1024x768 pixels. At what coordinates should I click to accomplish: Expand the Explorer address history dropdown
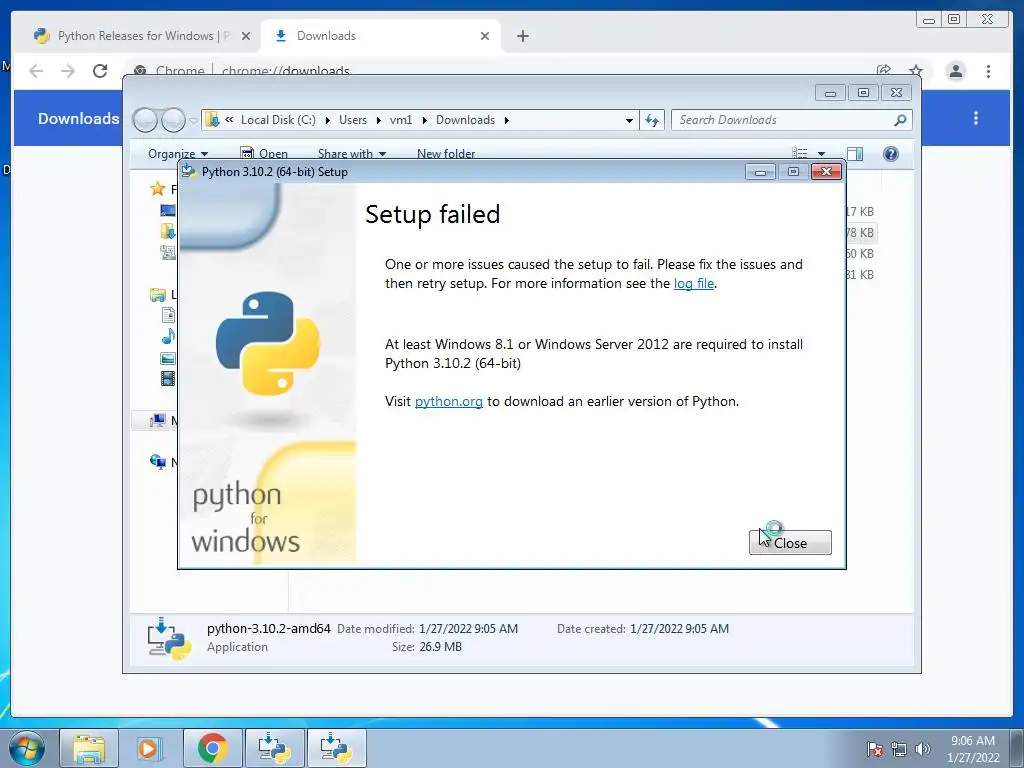coord(629,121)
